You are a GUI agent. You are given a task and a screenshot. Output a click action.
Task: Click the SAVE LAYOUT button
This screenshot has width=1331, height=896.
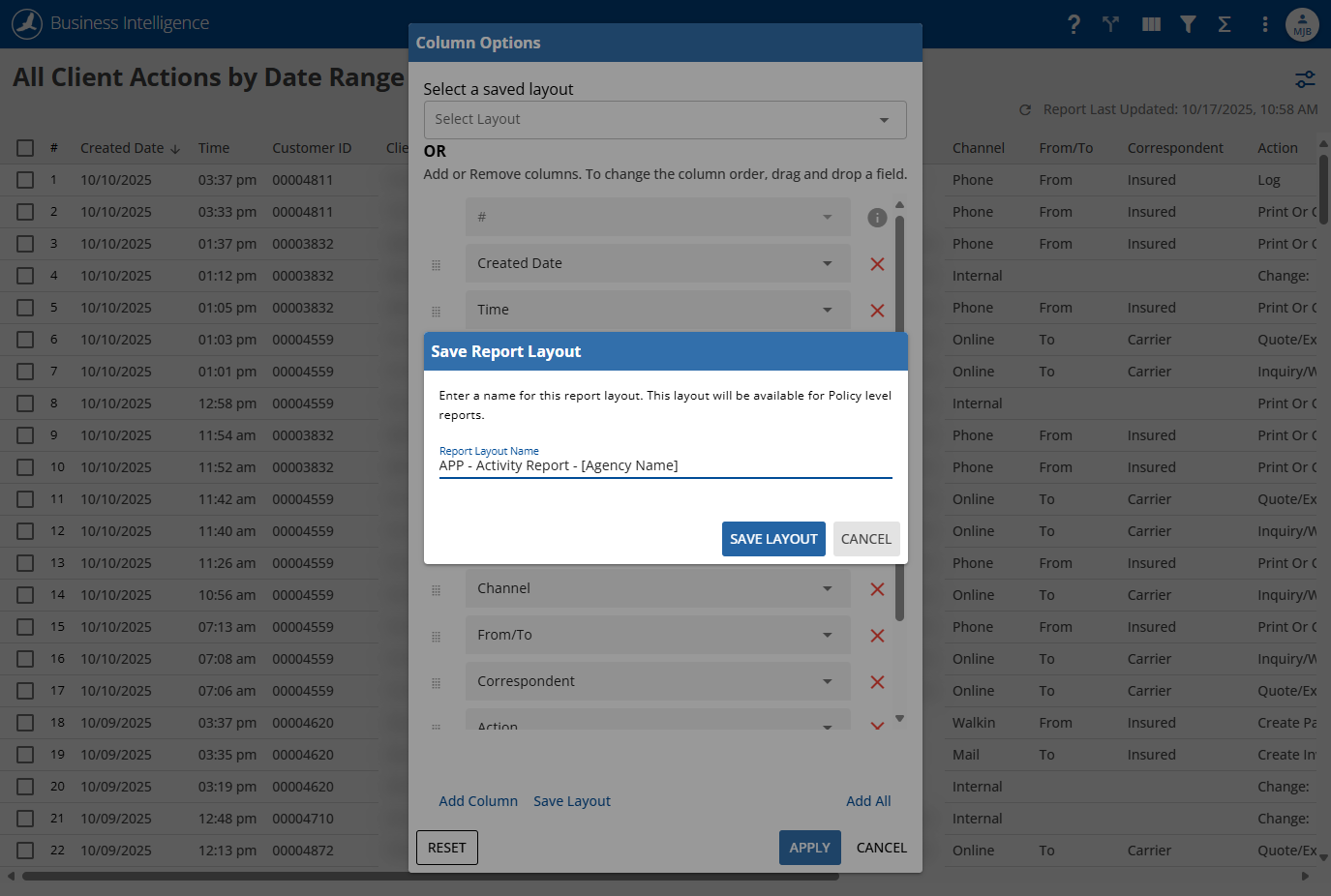(773, 539)
